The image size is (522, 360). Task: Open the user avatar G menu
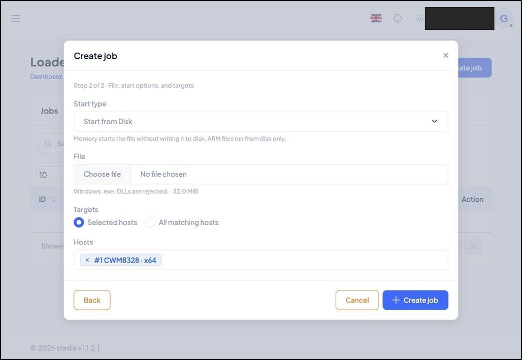pyautogui.click(x=504, y=19)
